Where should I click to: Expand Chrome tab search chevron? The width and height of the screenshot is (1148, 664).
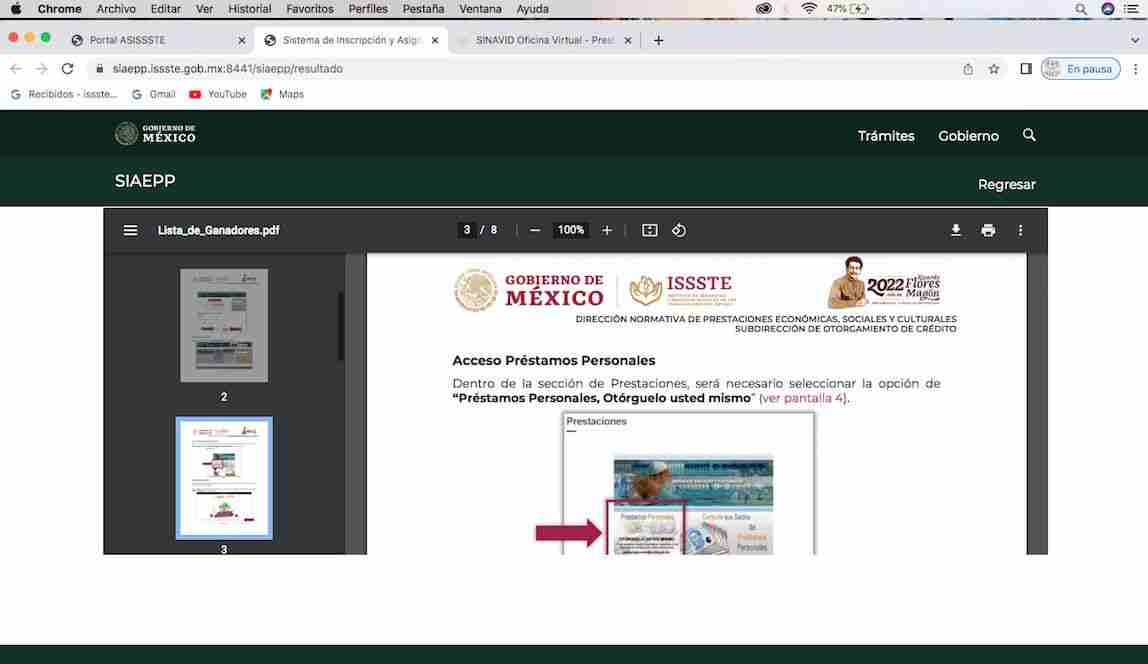pyautogui.click(x=1135, y=40)
